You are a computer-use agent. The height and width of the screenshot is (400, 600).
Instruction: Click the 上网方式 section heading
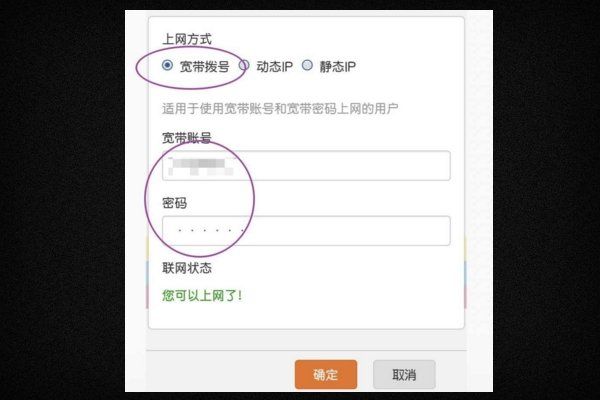pyautogui.click(x=187, y=39)
